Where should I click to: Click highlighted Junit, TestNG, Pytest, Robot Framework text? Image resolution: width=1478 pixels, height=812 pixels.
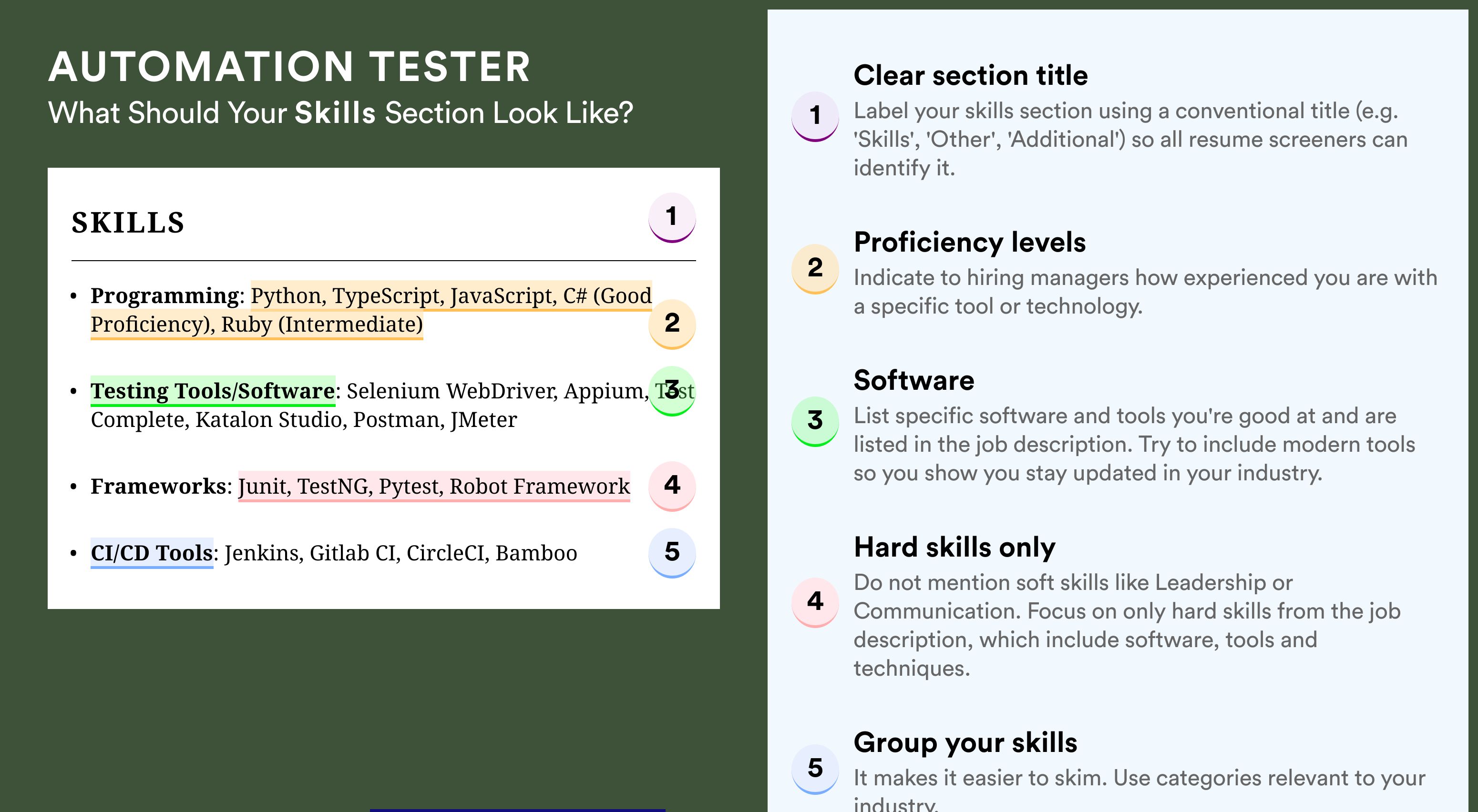pyautogui.click(x=434, y=486)
